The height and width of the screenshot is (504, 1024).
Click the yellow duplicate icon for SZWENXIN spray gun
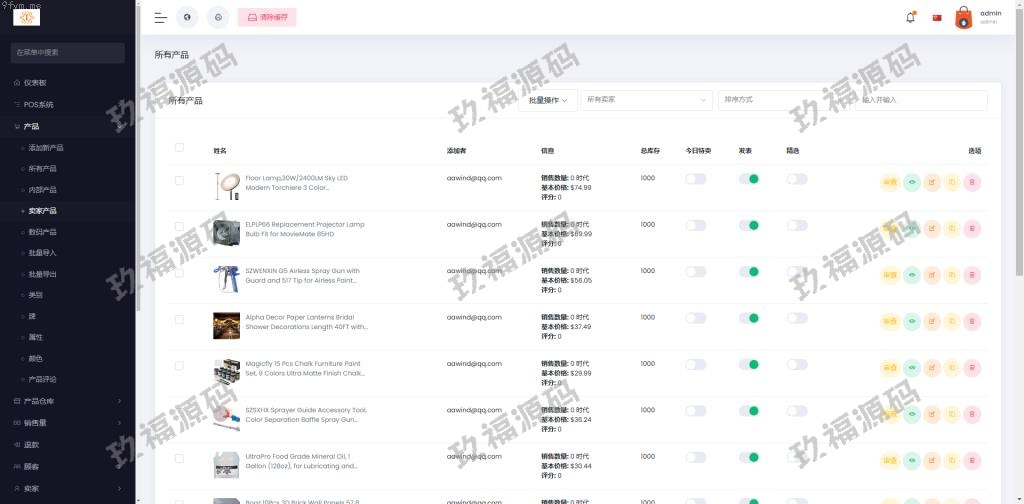tap(952, 275)
